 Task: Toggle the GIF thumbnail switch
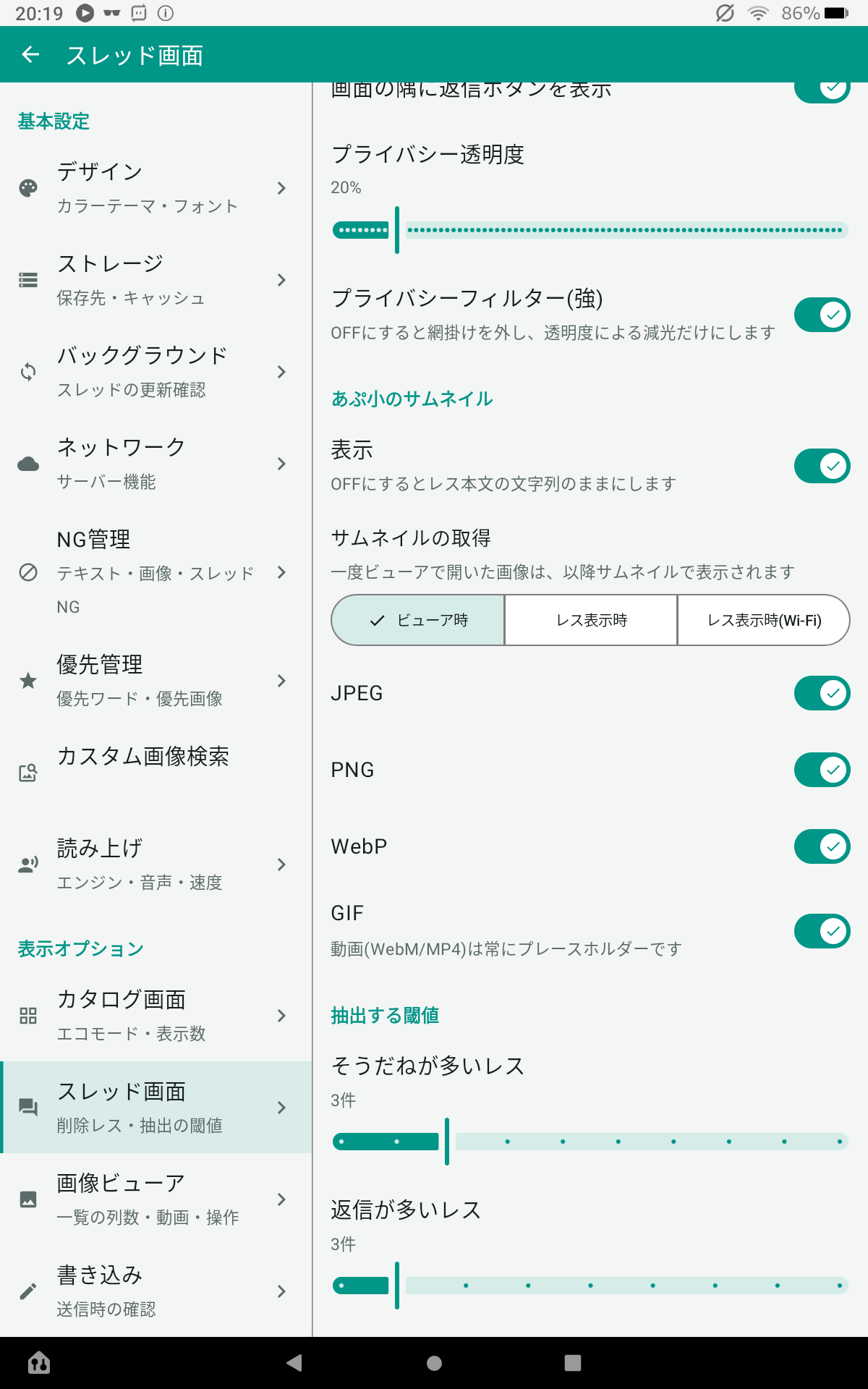822,931
